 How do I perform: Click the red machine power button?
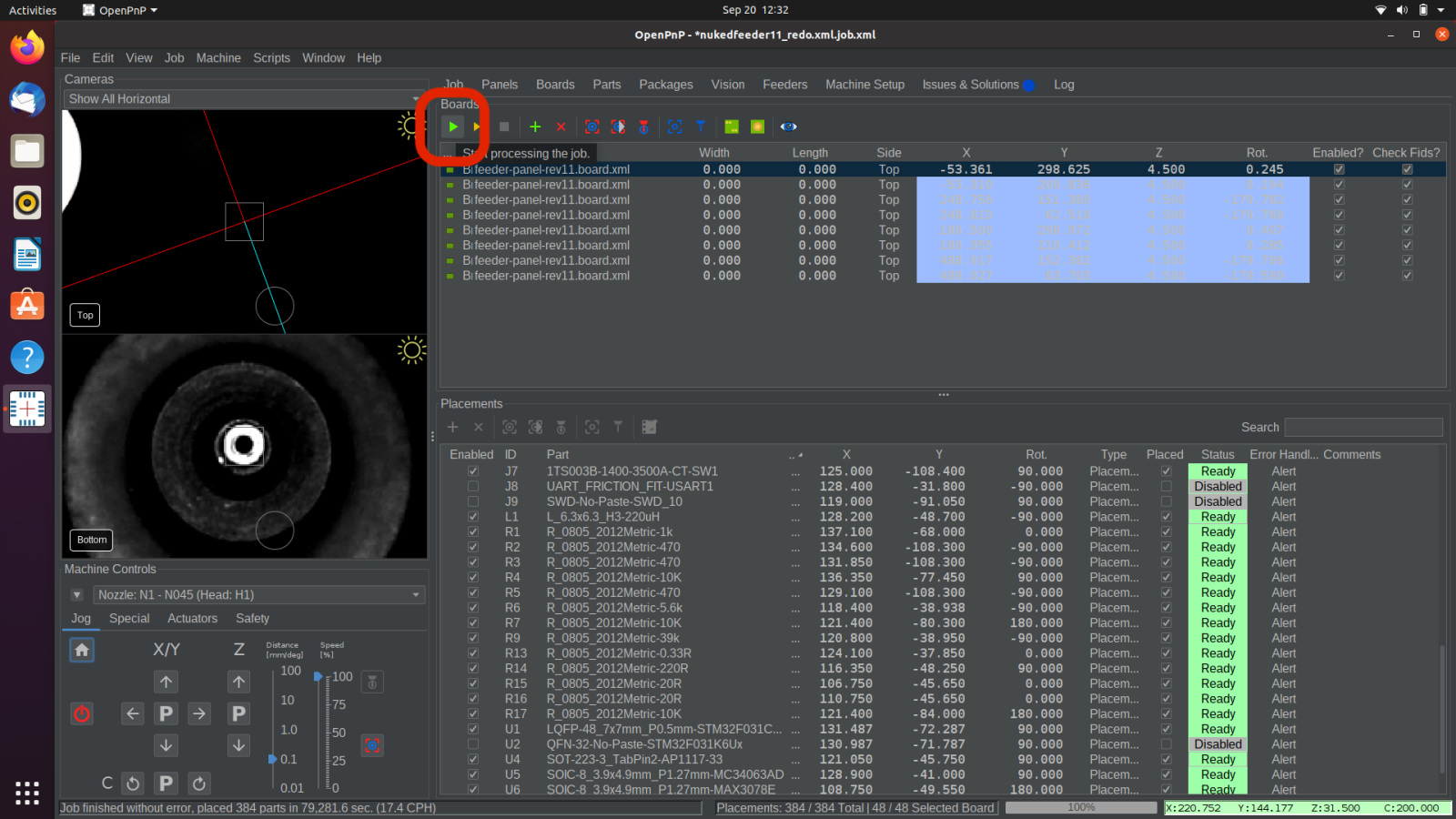pyautogui.click(x=82, y=713)
